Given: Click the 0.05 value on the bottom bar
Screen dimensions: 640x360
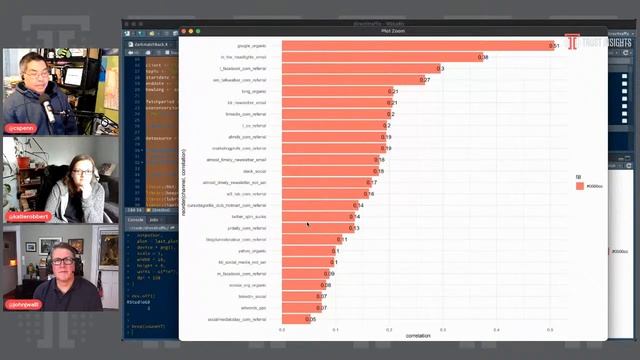Looking at the screenshot, I should click(311, 319).
